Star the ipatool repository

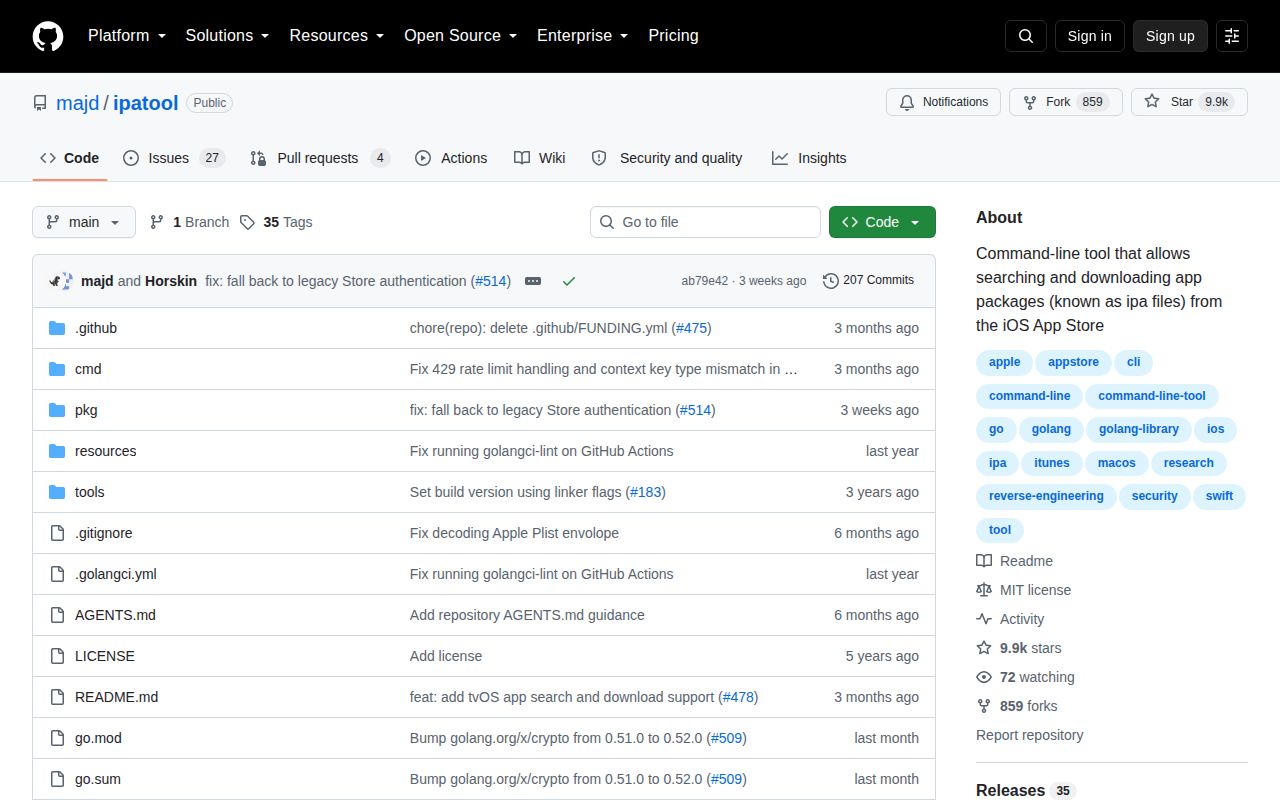coord(1189,102)
